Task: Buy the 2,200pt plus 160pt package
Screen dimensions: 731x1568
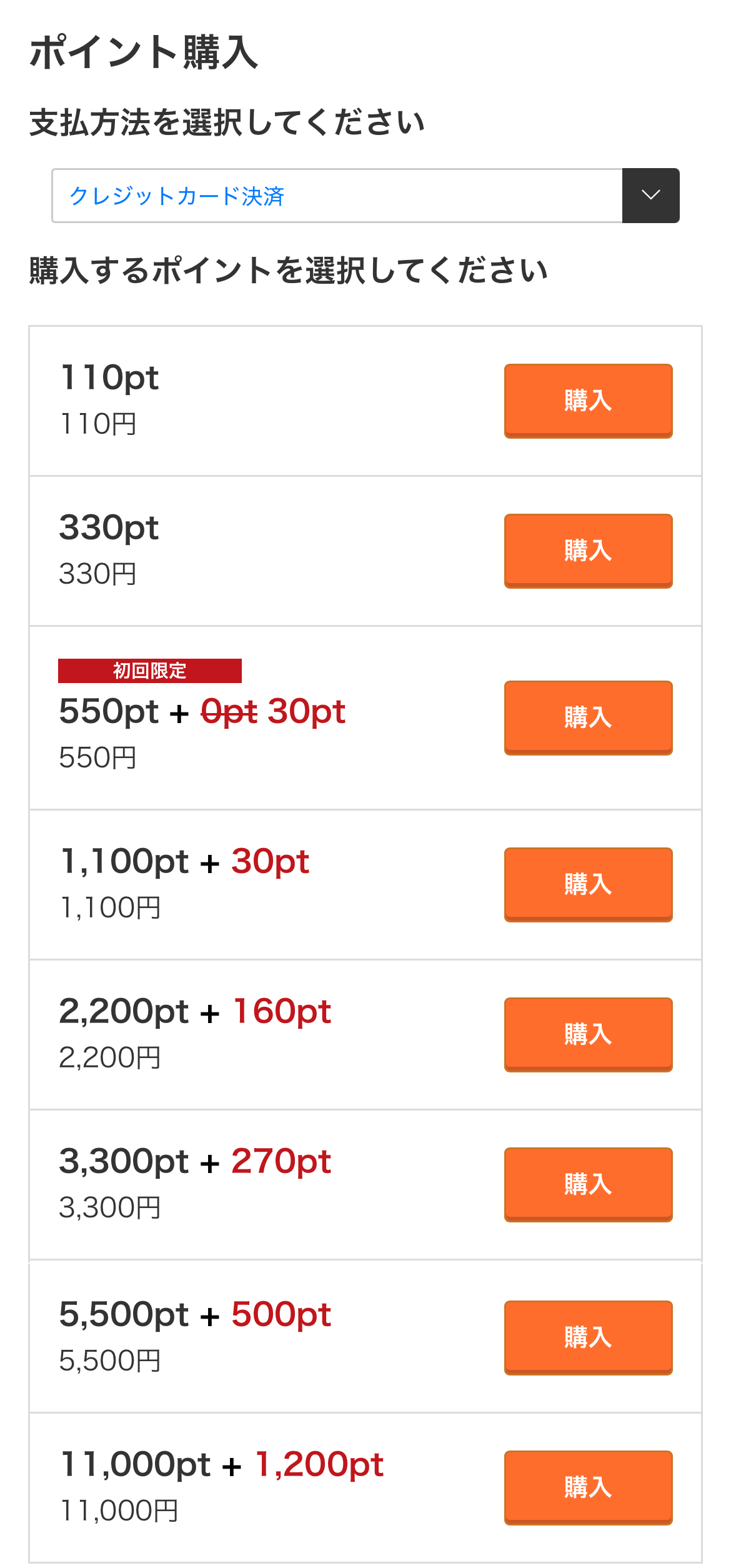Action: pyautogui.click(x=588, y=1034)
